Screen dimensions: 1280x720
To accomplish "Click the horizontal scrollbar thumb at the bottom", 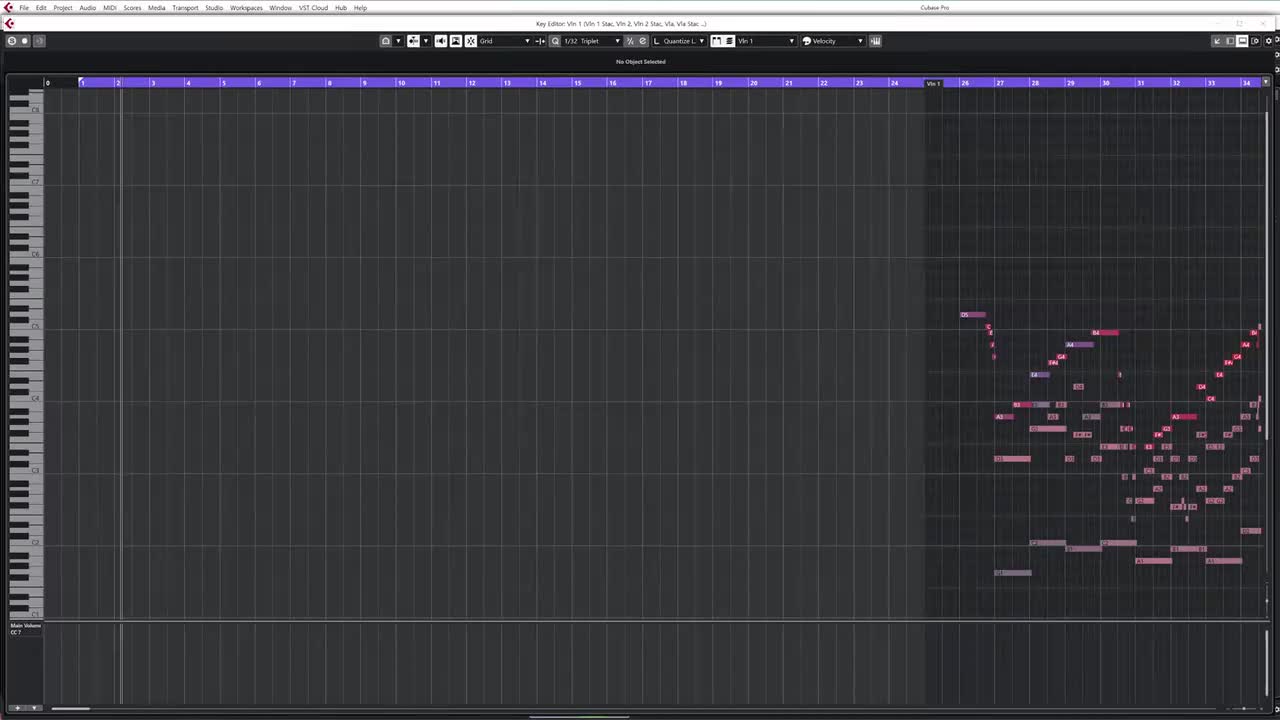I will (x=70, y=709).
